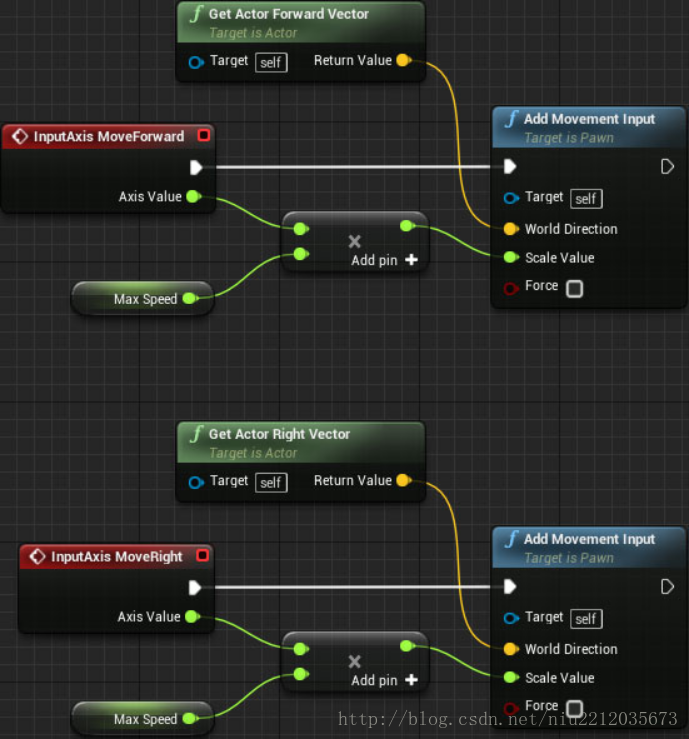689x739 pixels.
Task: Click the lower Add Movement Input exec output pin
Action: (667, 587)
